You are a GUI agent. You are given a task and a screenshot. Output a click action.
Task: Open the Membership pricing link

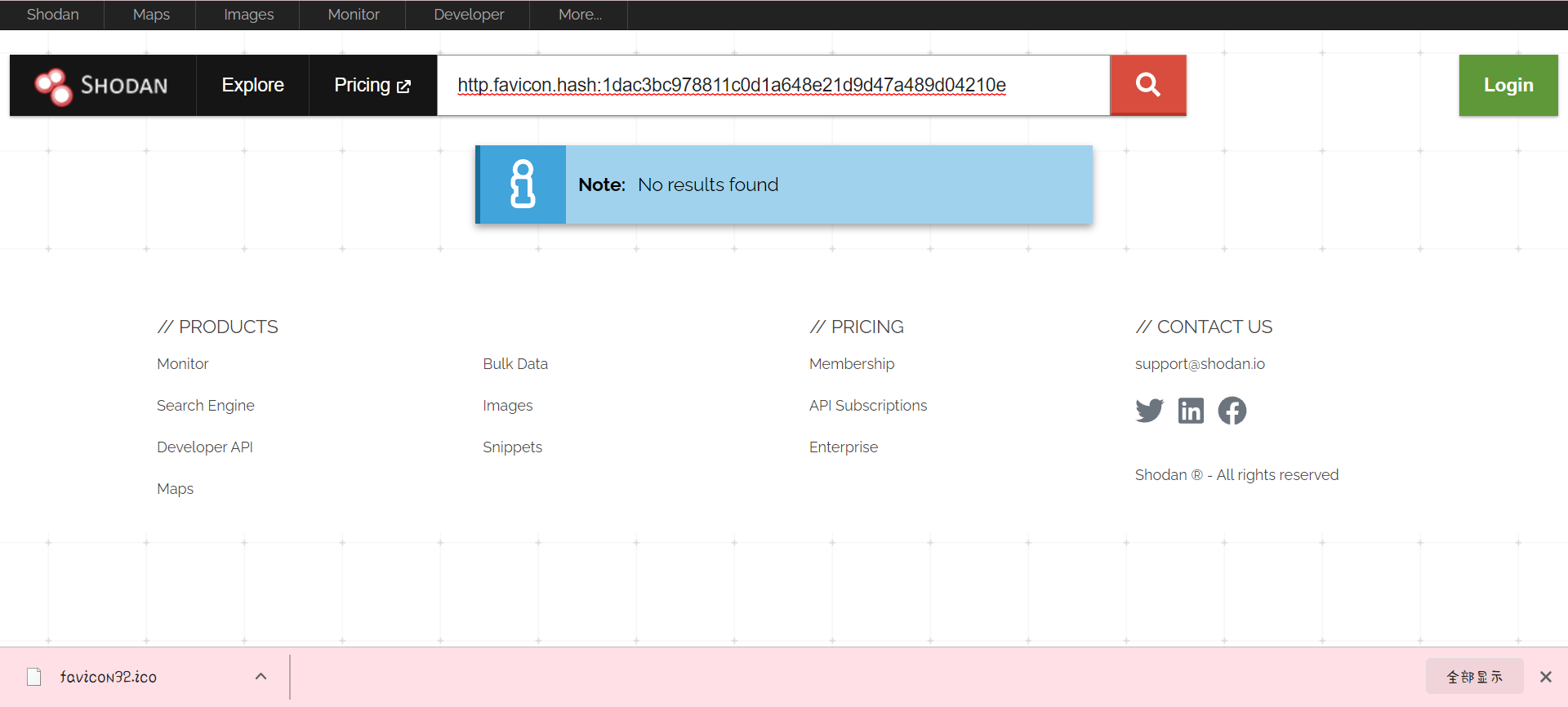point(852,364)
